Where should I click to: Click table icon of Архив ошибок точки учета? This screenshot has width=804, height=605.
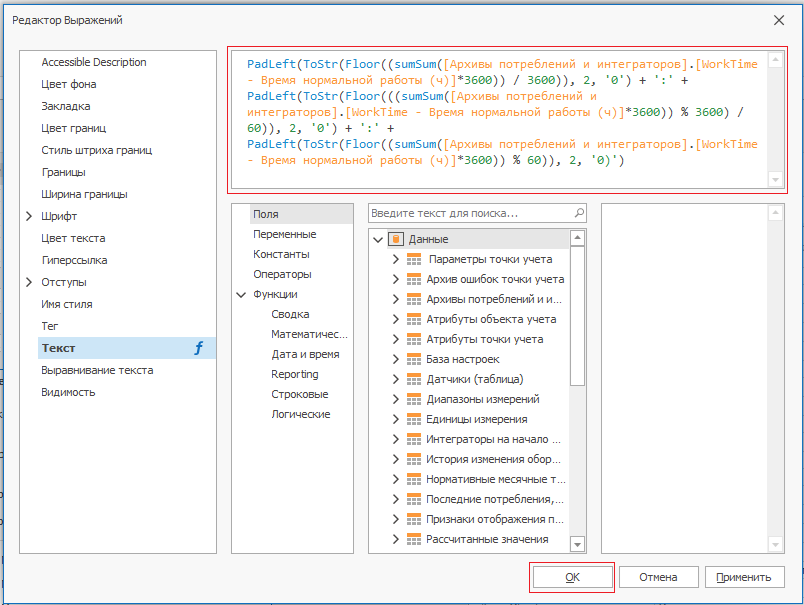[414, 279]
